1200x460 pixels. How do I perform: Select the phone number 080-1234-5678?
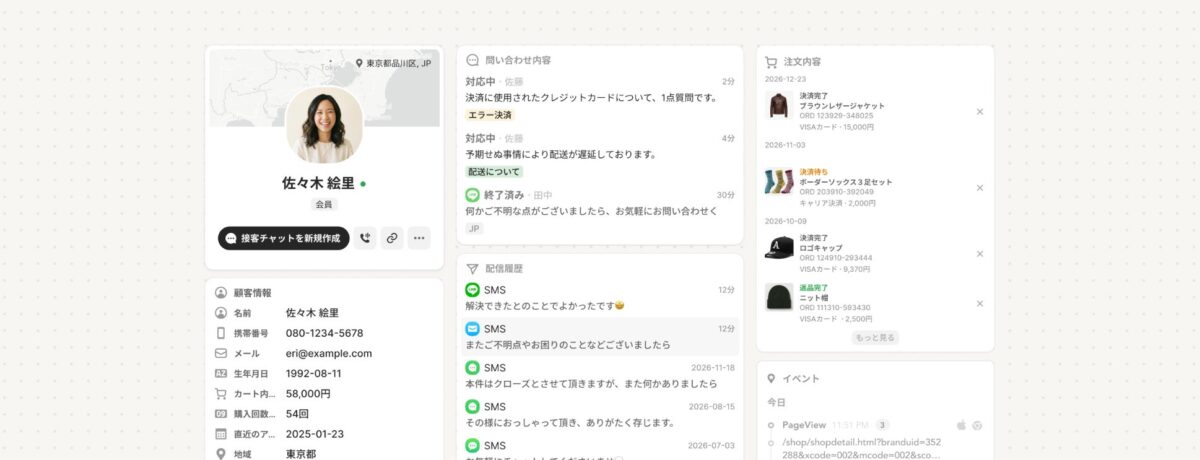324,333
